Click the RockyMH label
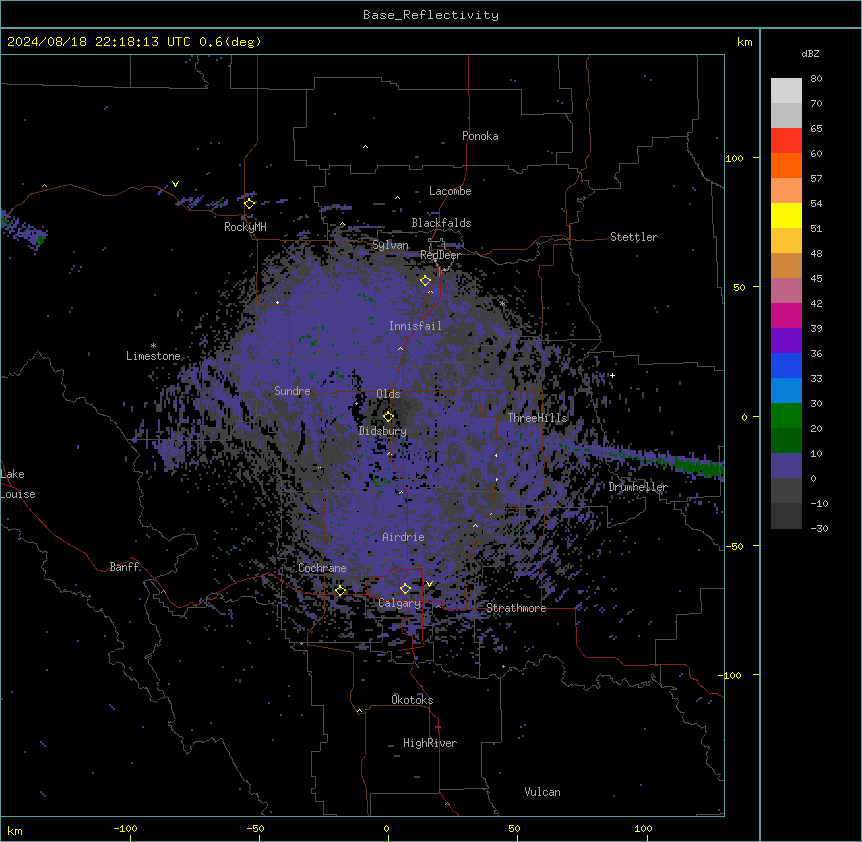862x842 pixels. click(x=245, y=227)
